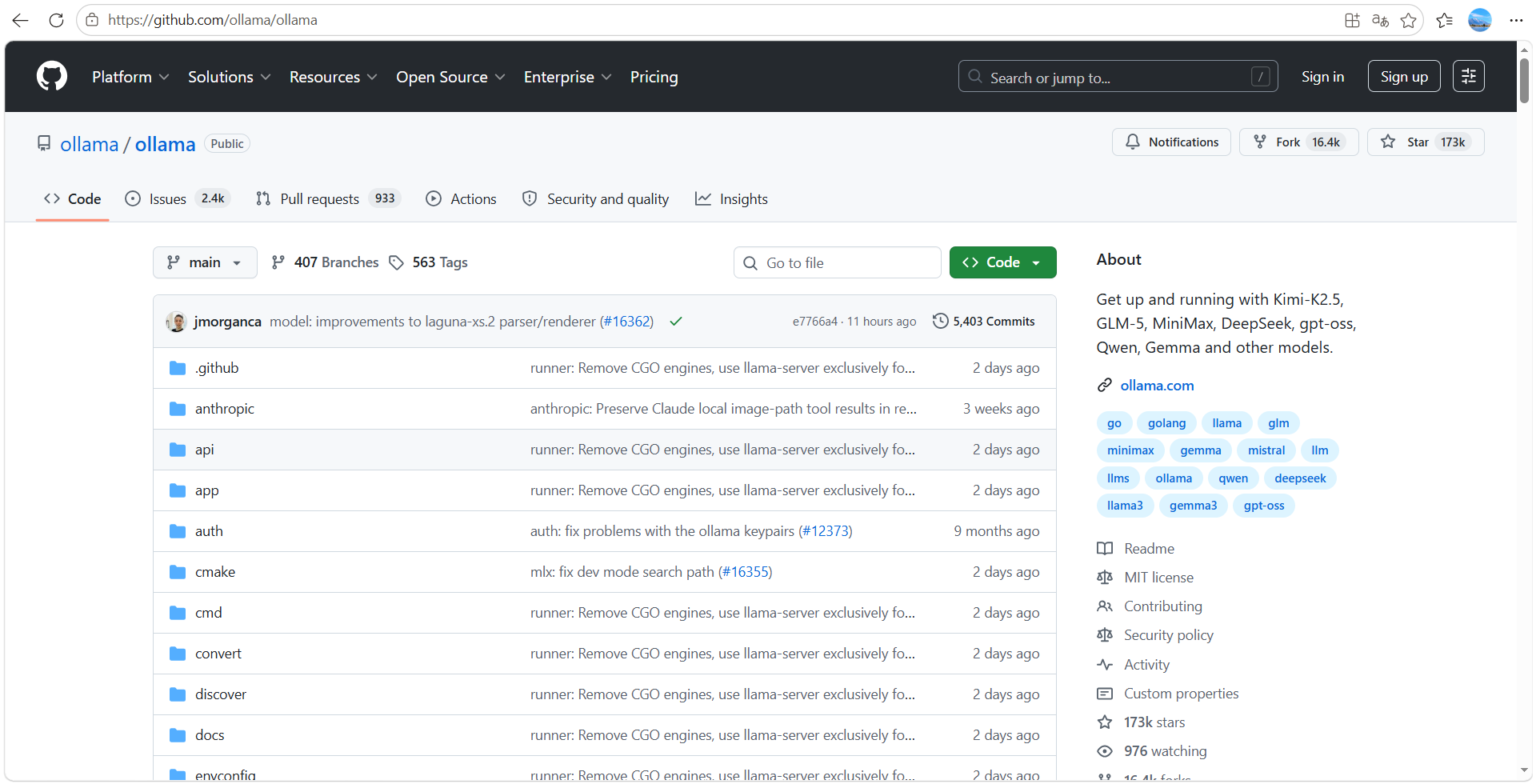Screen dimensions: 1536x784
Task: Open the anthropic folder icon
Action: [178, 409]
